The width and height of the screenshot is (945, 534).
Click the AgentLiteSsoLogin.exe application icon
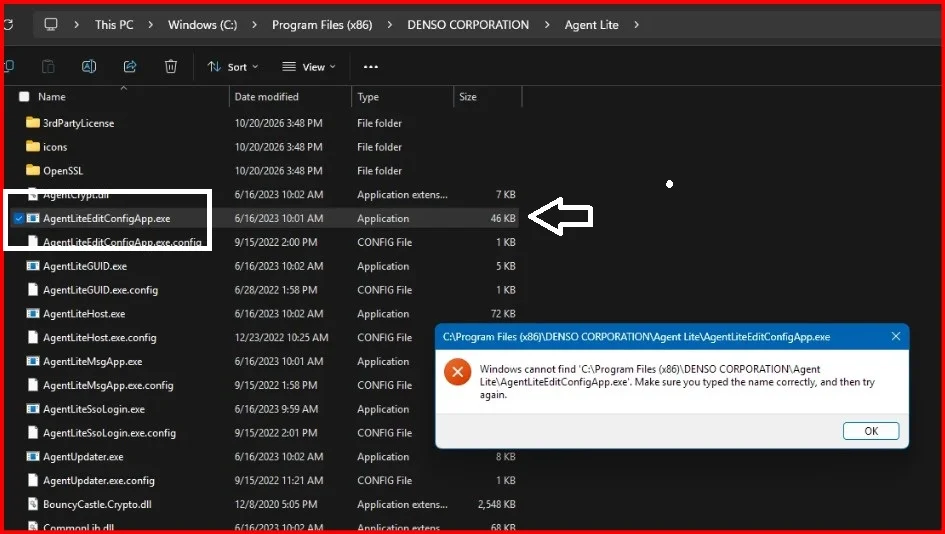33,409
